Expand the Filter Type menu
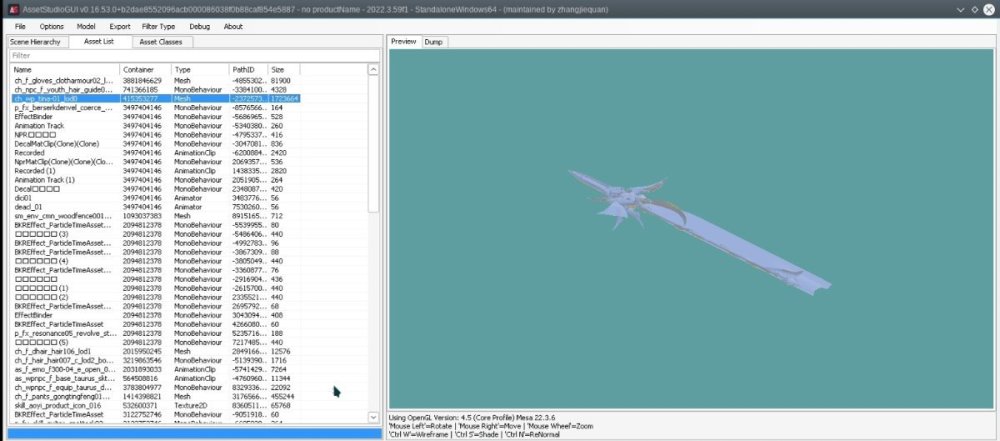 [x=158, y=26]
